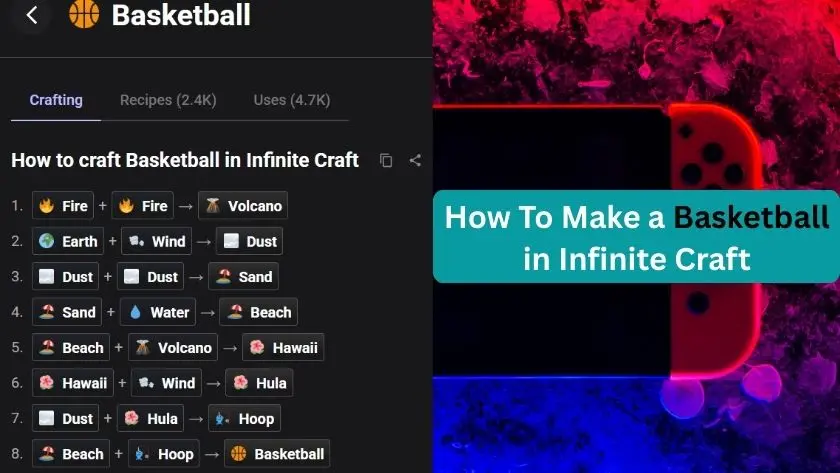This screenshot has width=840, height=473.
Task: Click the Water chip in step 4
Action: pos(158,312)
